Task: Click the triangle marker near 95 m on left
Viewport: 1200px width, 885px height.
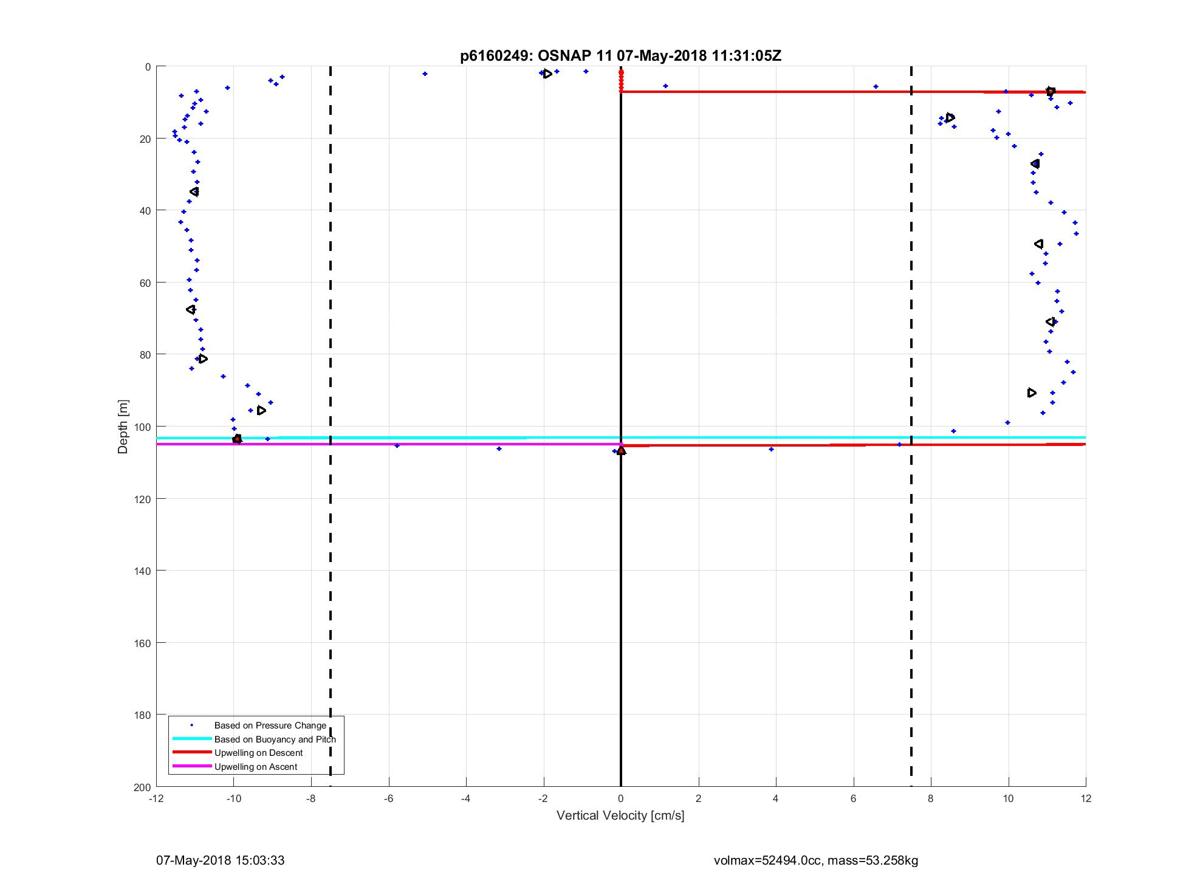Action: (261, 410)
